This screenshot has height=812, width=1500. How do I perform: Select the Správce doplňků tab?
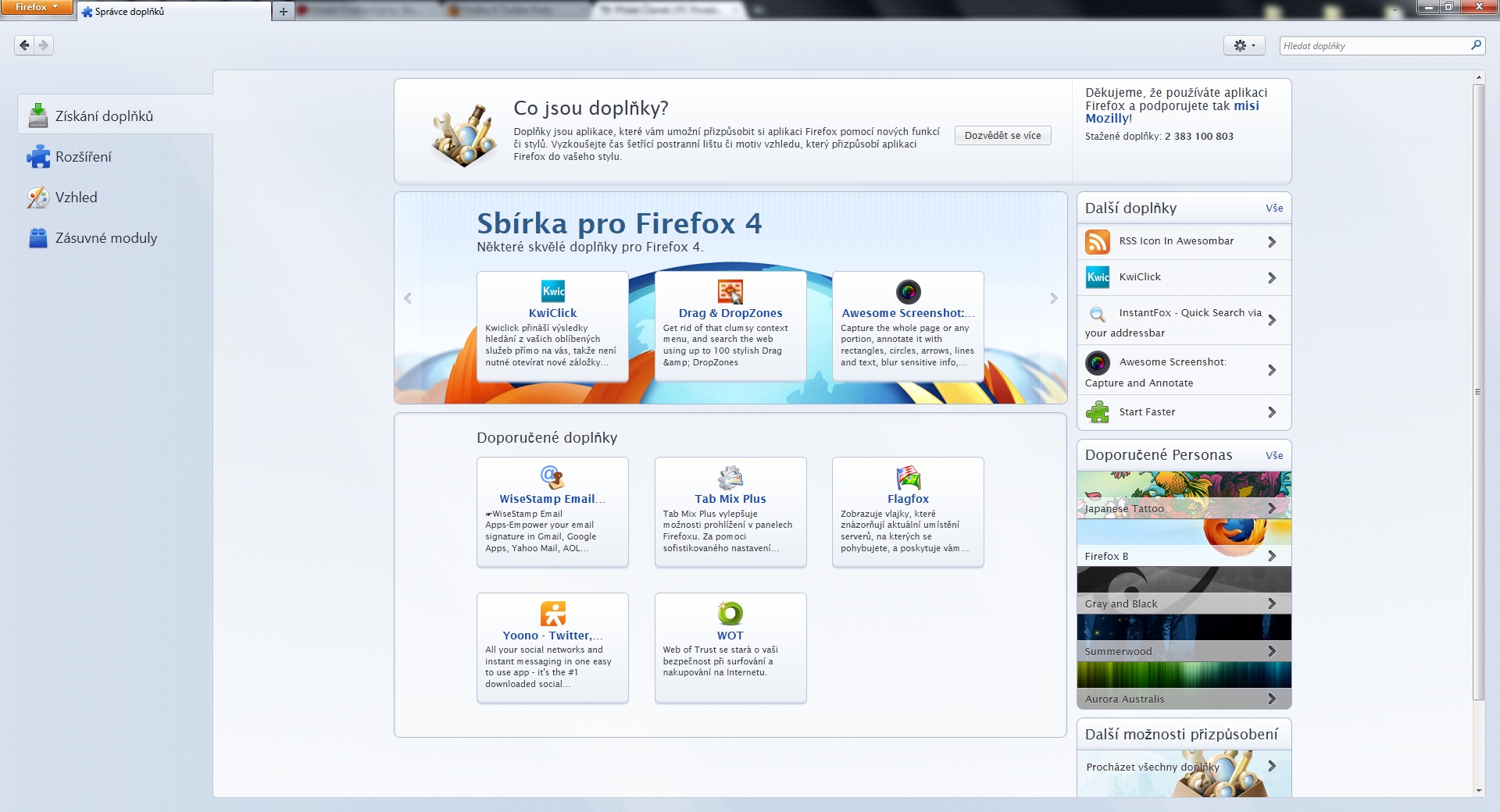[173, 11]
